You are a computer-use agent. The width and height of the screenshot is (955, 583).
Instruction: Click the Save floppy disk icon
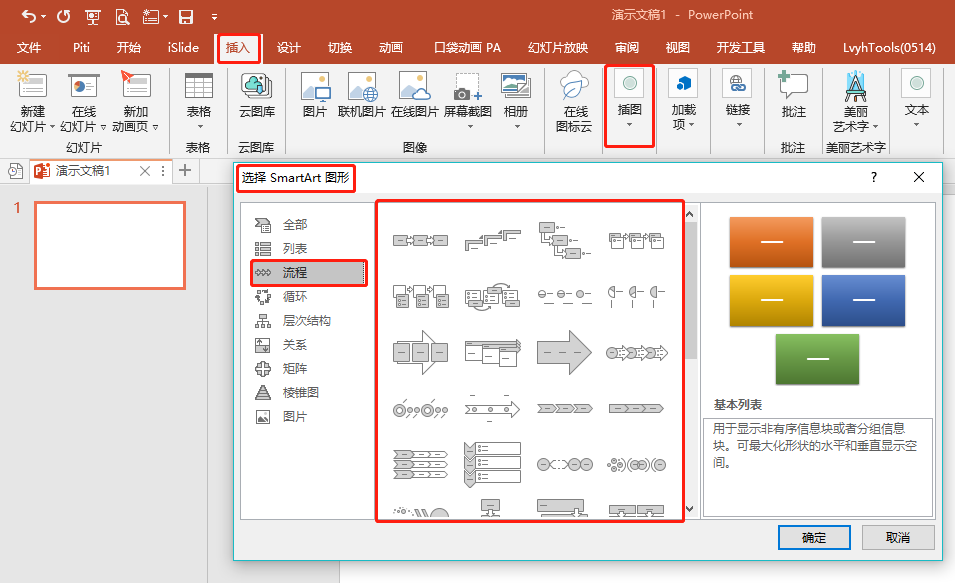pos(186,17)
